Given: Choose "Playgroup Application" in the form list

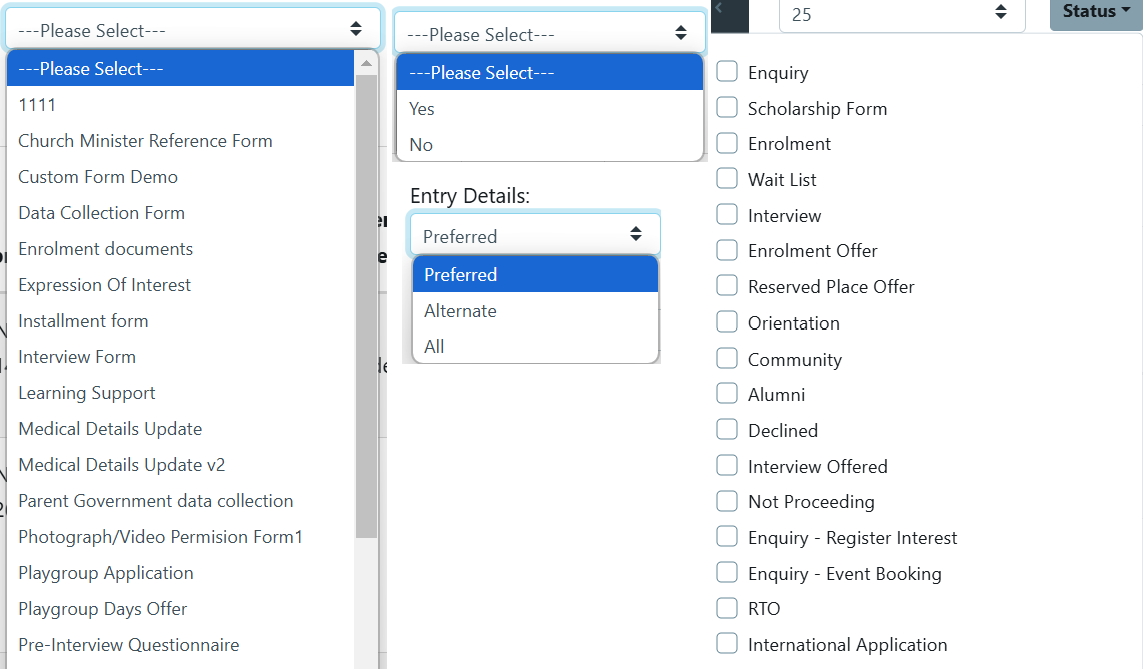Looking at the screenshot, I should click(x=106, y=572).
